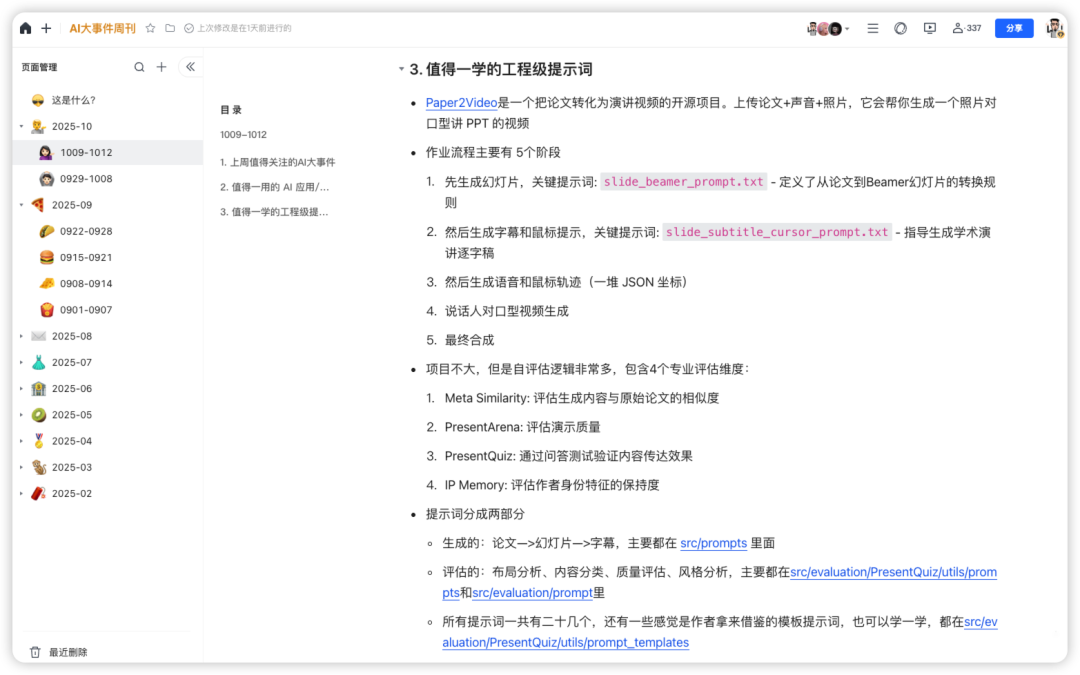Viewport: 1080px width, 675px height.
Task: Click the blue Share button
Action: click(x=1013, y=28)
